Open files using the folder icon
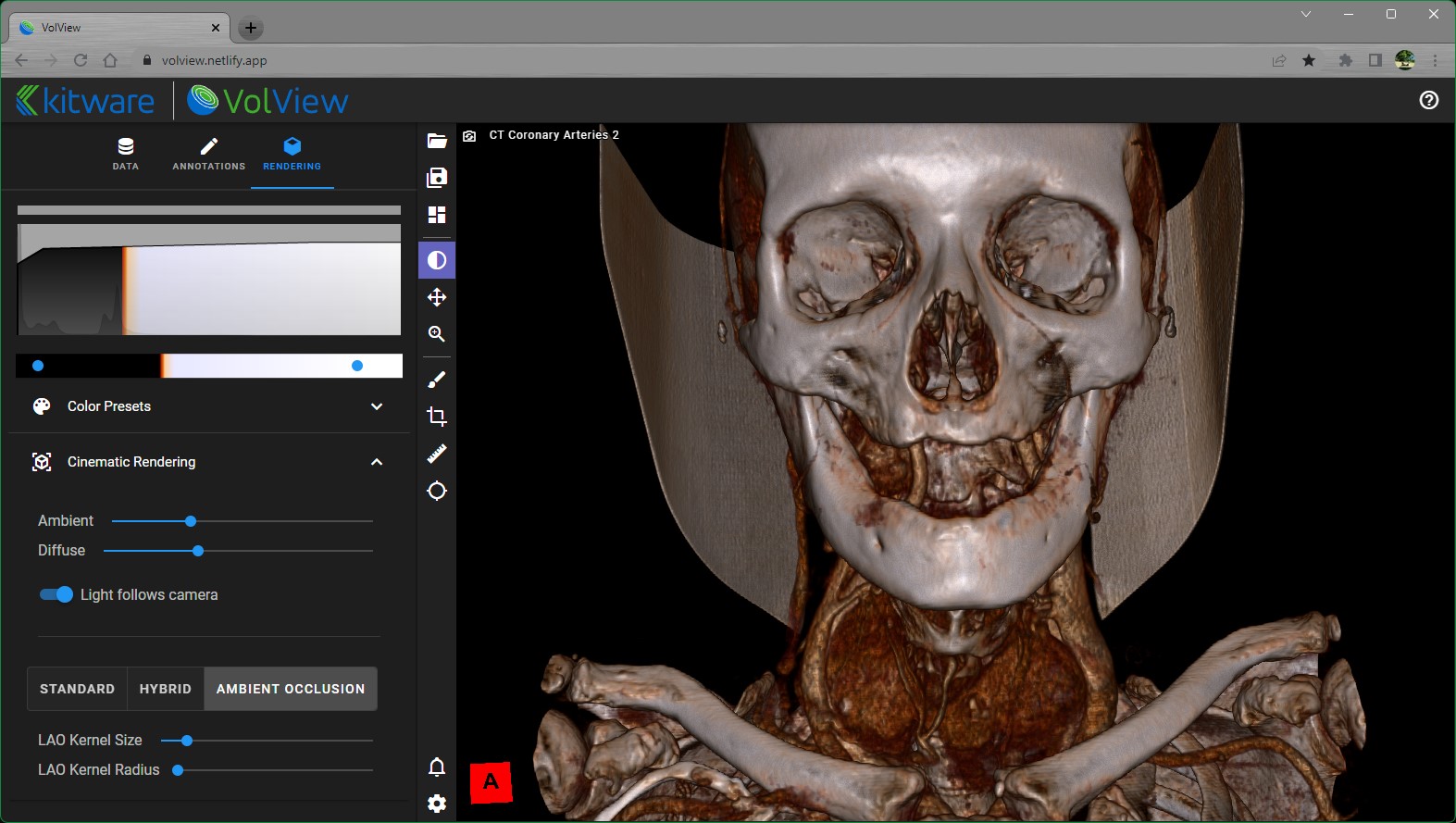This screenshot has width=1456, height=823. tap(437, 141)
